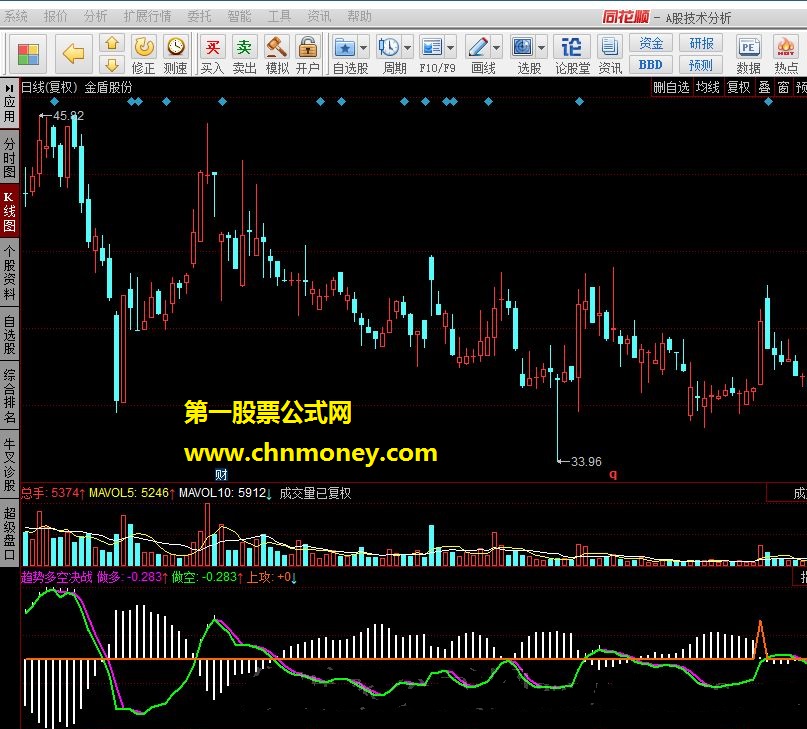The height and width of the screenshot is (729, 807).
Task: Switch to the 牛叉诊股 sidebar tab
Action: pyautogui.click(x=9, y=465)
